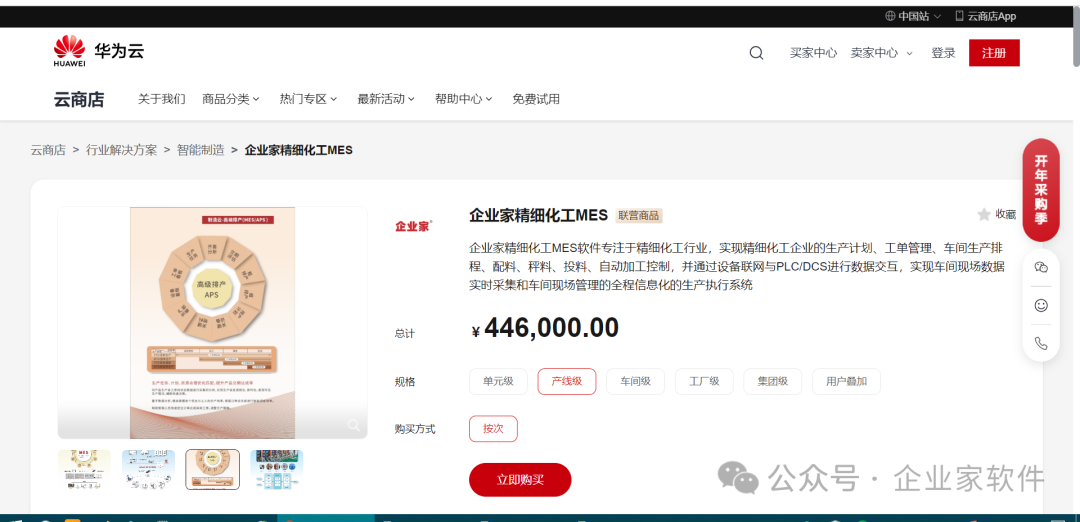The height and width of the screenshot is (522, 1080).
Task: Select the 车间级 specification
Action: tap(635, 382)
